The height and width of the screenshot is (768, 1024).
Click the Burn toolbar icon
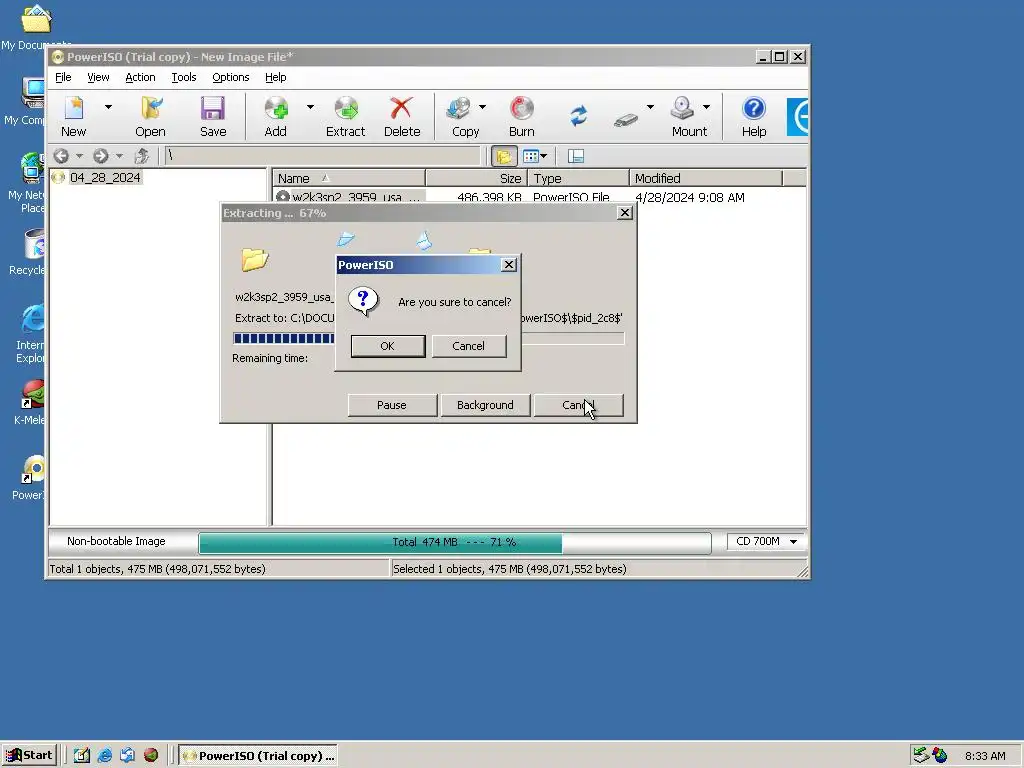[521, 116]
